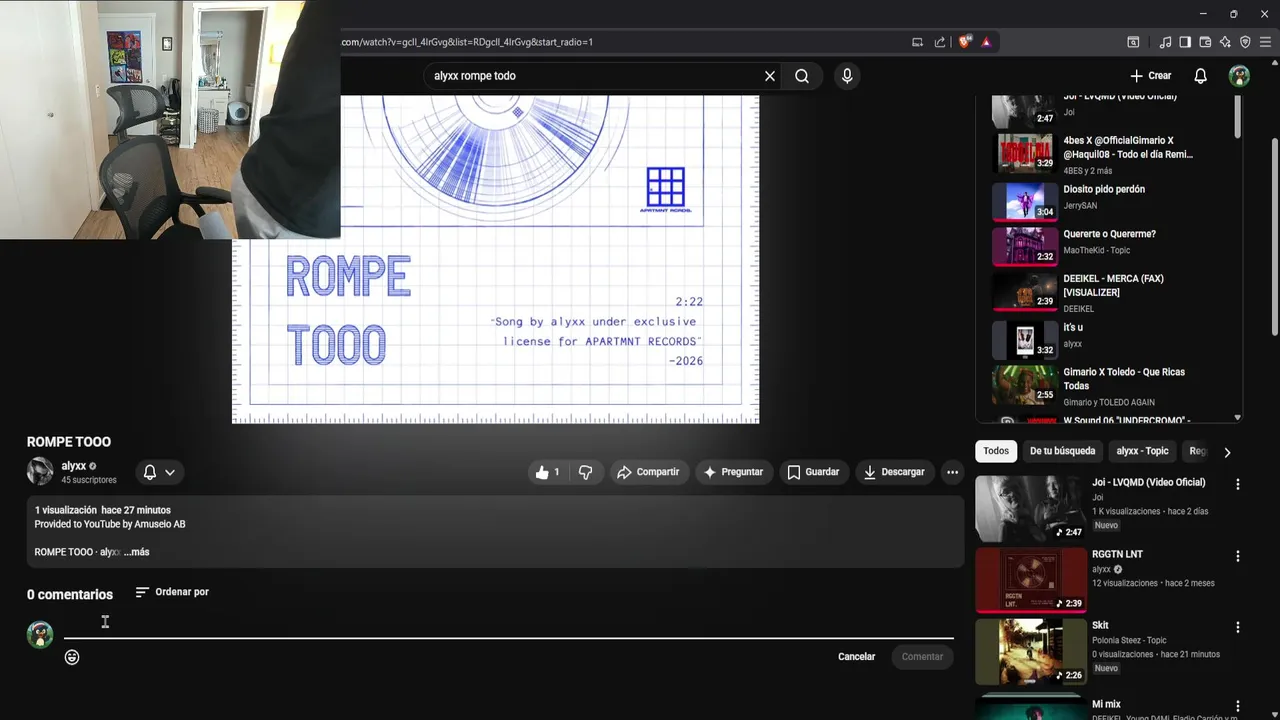
Task: Click the browser address bar URL
Action: 468,42
